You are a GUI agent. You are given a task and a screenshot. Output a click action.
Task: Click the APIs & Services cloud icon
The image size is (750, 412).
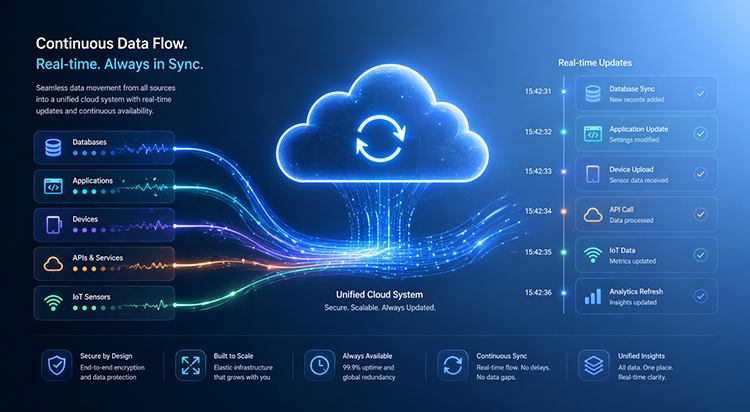coord(53,264)
